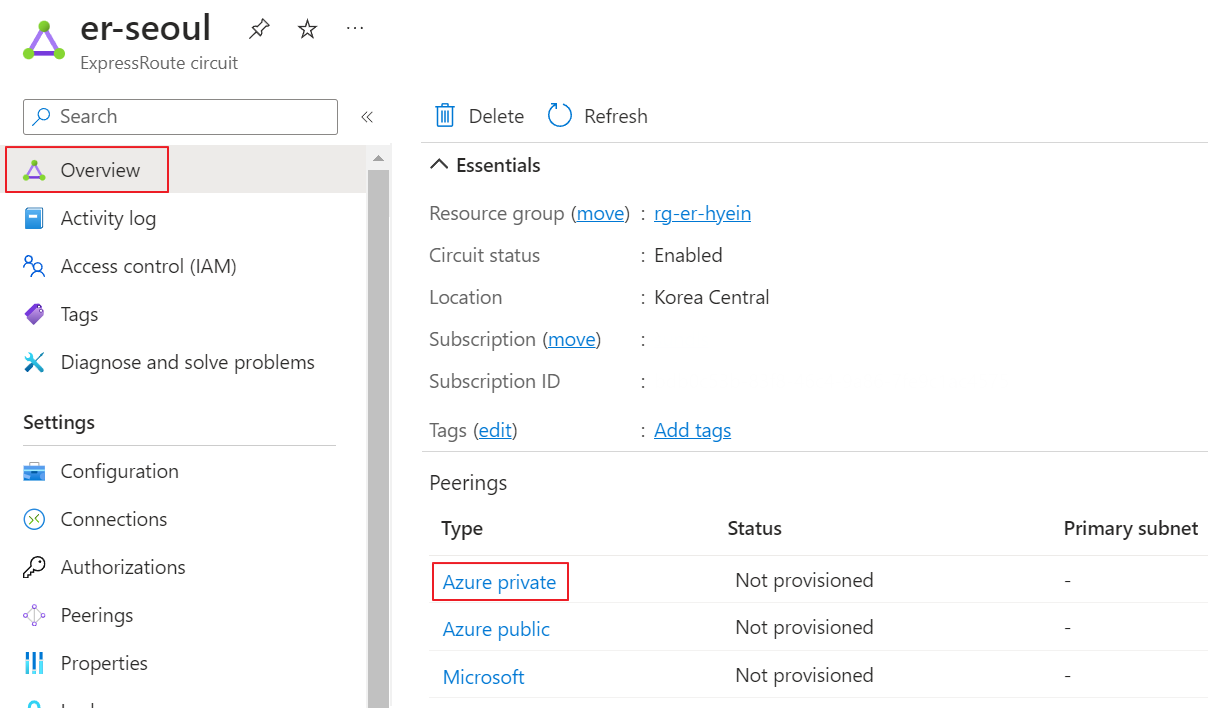1208x708 pixels.
Task: Click the Add tags link
Action: [x=692, y=430]
